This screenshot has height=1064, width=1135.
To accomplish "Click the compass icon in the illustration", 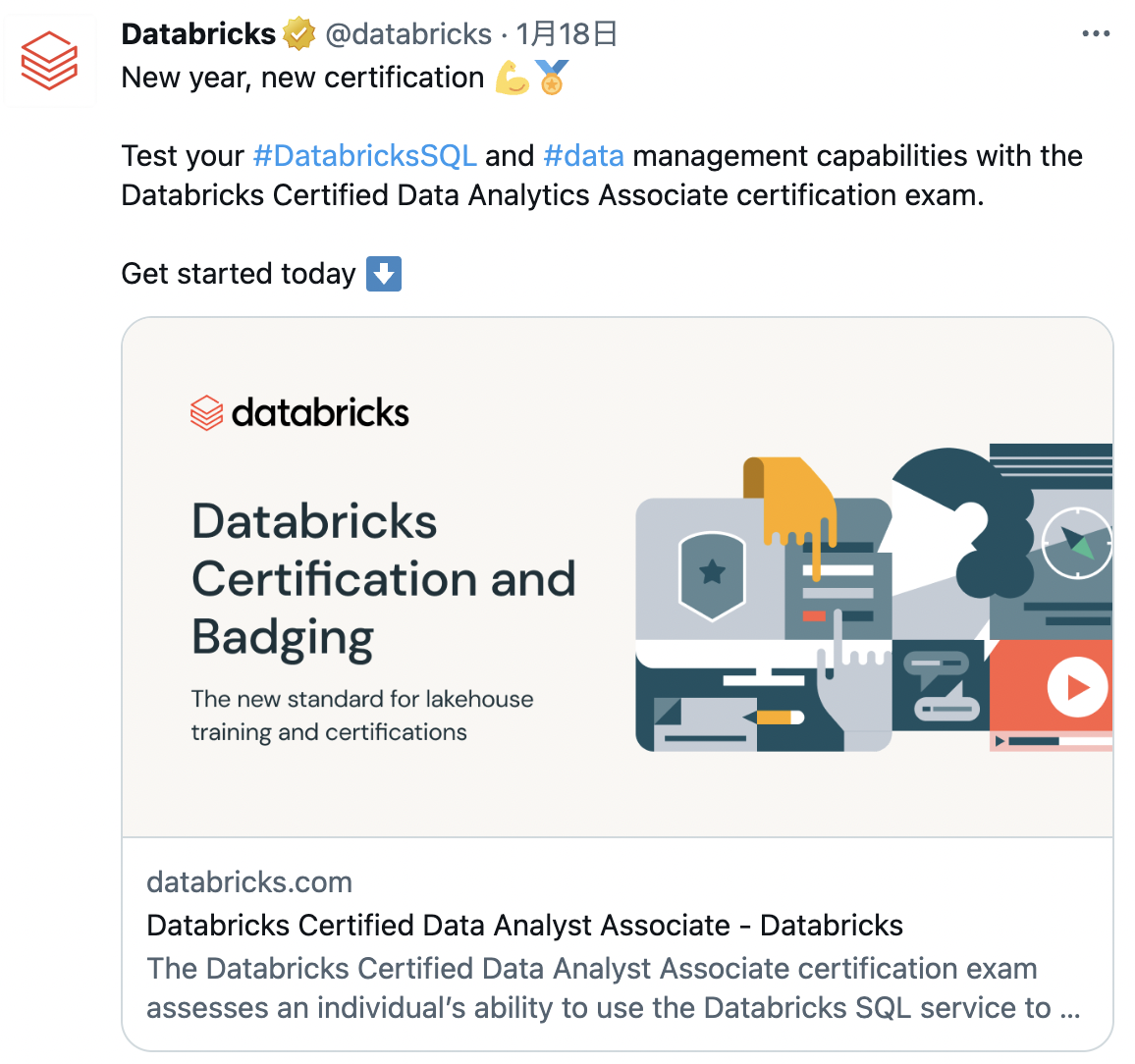I will (1075, 542).
